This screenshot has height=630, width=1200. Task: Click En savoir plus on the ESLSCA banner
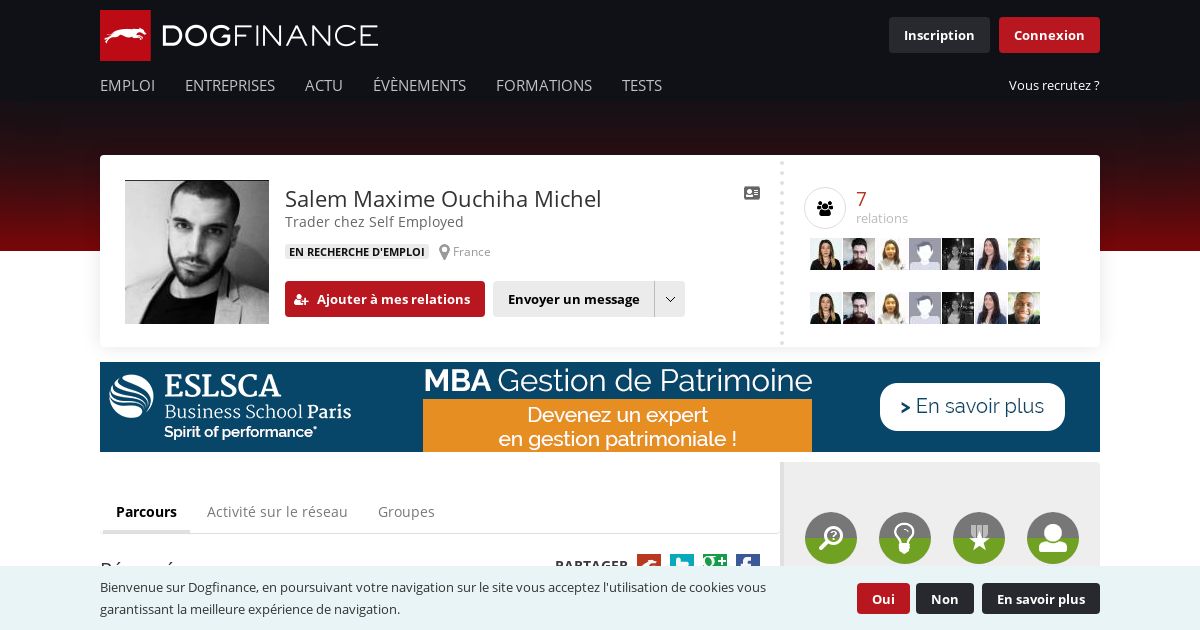tap(972, 407)
